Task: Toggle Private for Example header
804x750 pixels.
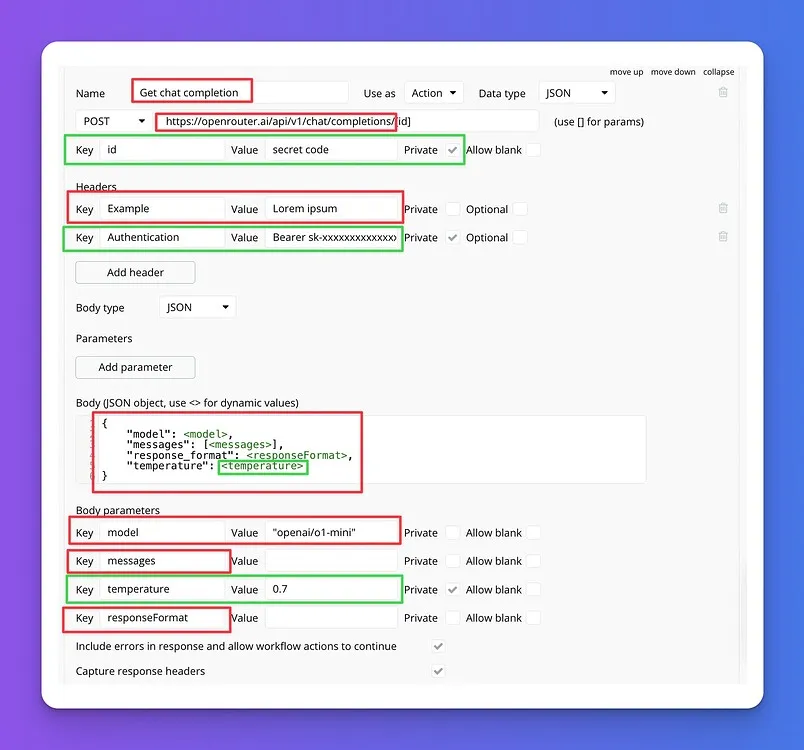Action: (x=452, y=209)
